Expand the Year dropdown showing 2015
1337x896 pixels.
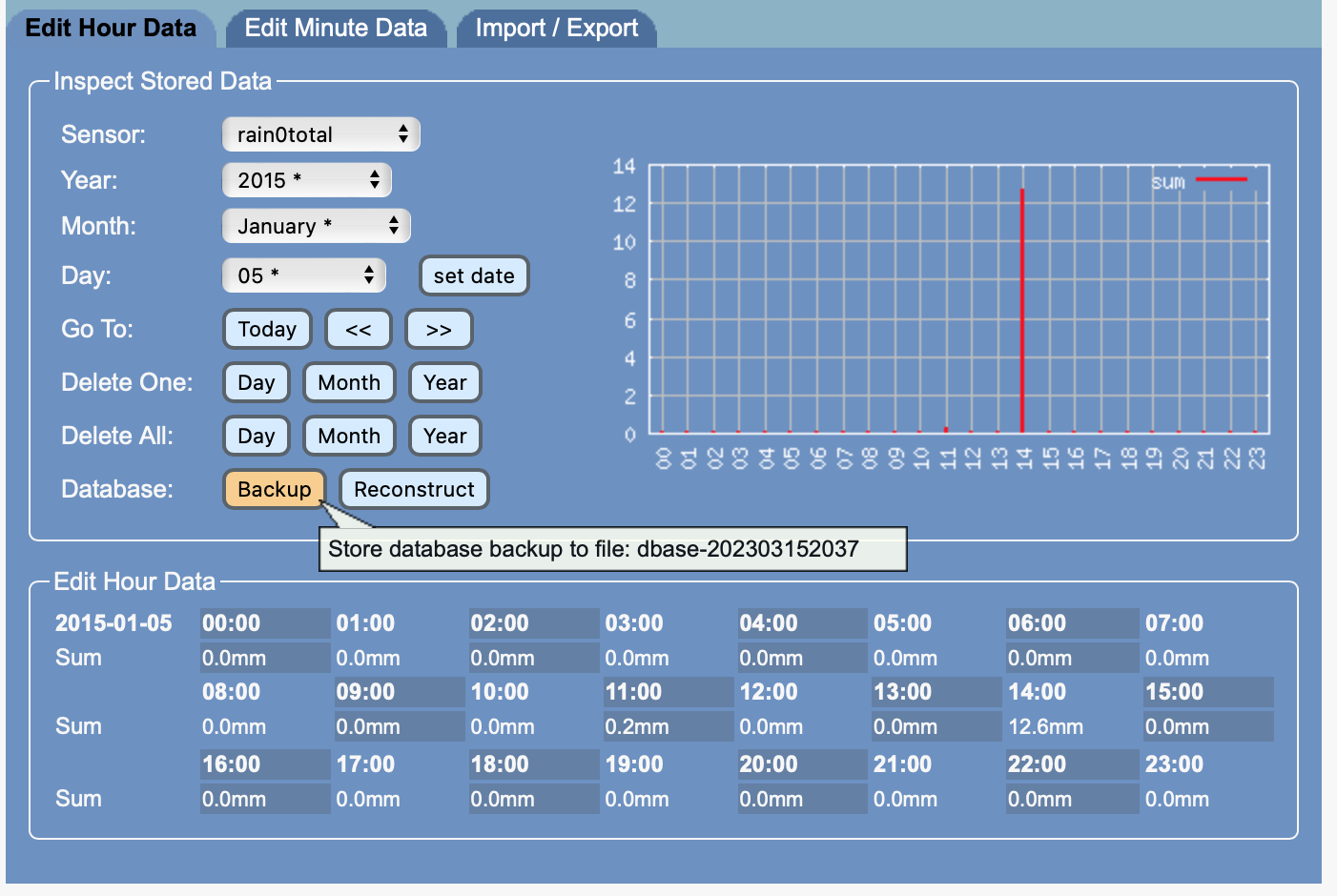tap(307, 180)
